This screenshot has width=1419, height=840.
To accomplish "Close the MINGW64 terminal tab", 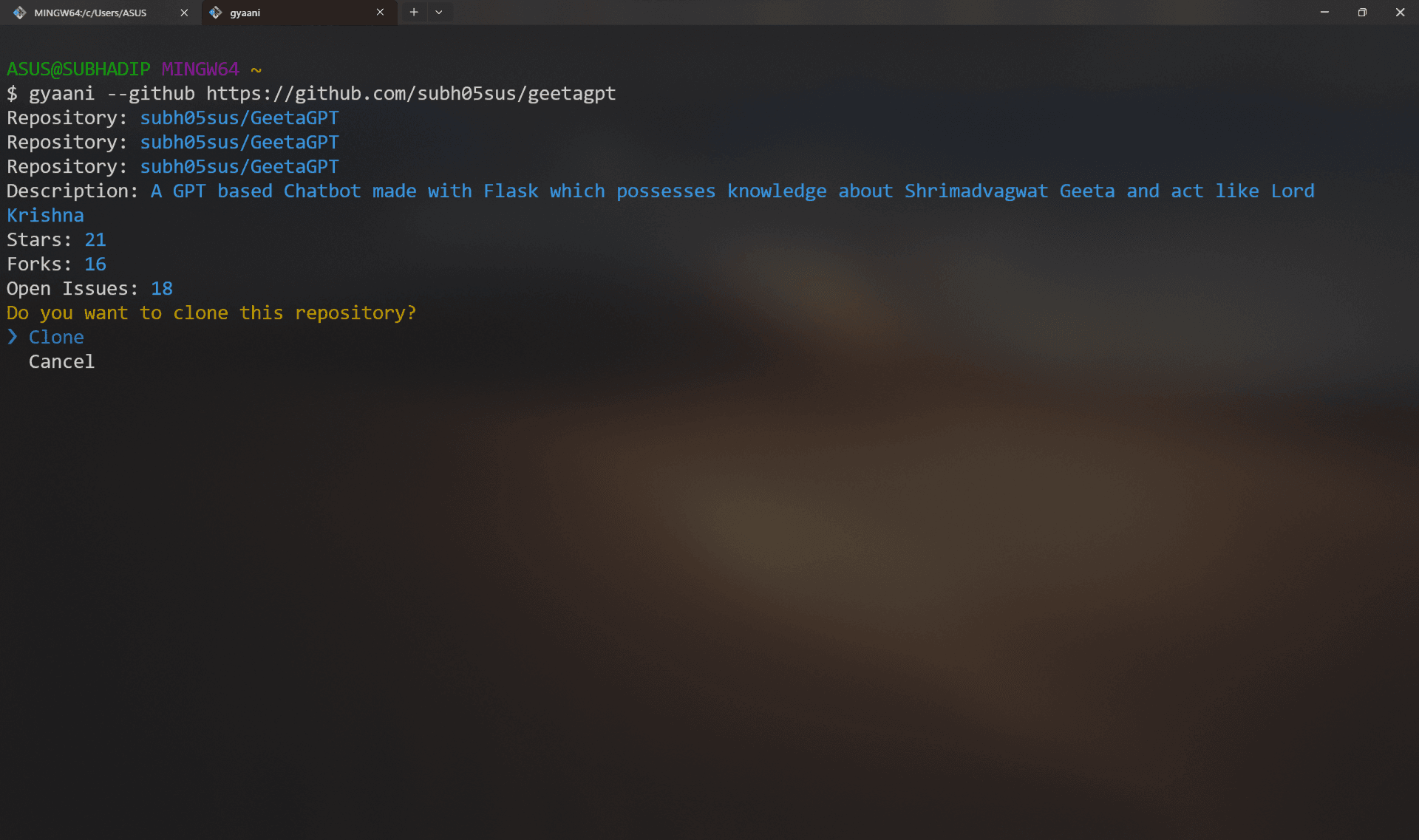I will point(184,13).
